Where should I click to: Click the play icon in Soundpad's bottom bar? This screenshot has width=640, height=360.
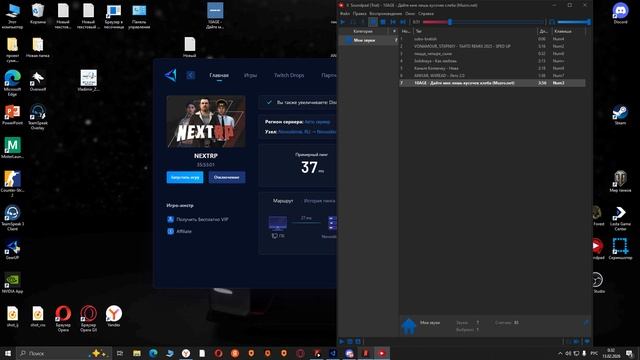coord(342,341)
